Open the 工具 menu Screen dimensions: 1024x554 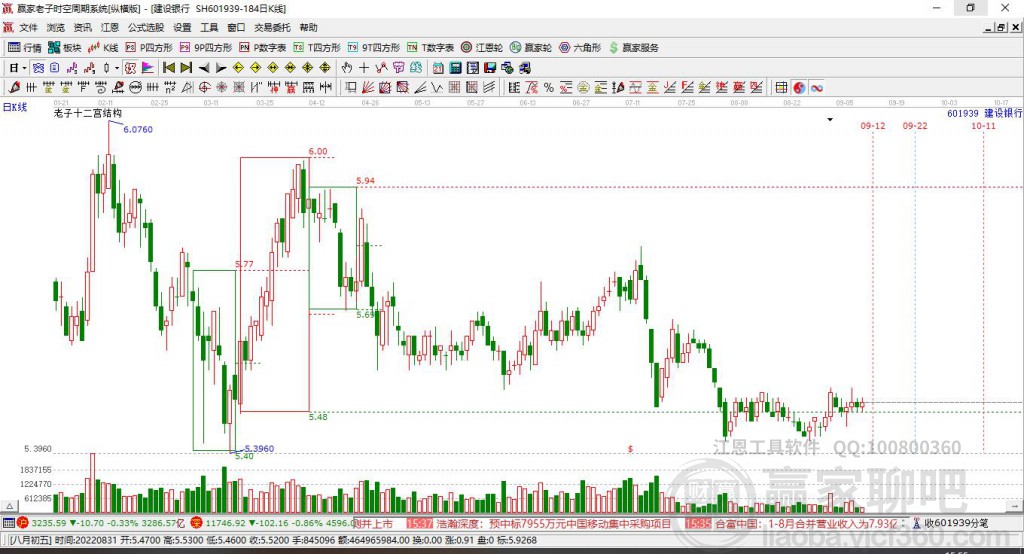pos(209,27)
